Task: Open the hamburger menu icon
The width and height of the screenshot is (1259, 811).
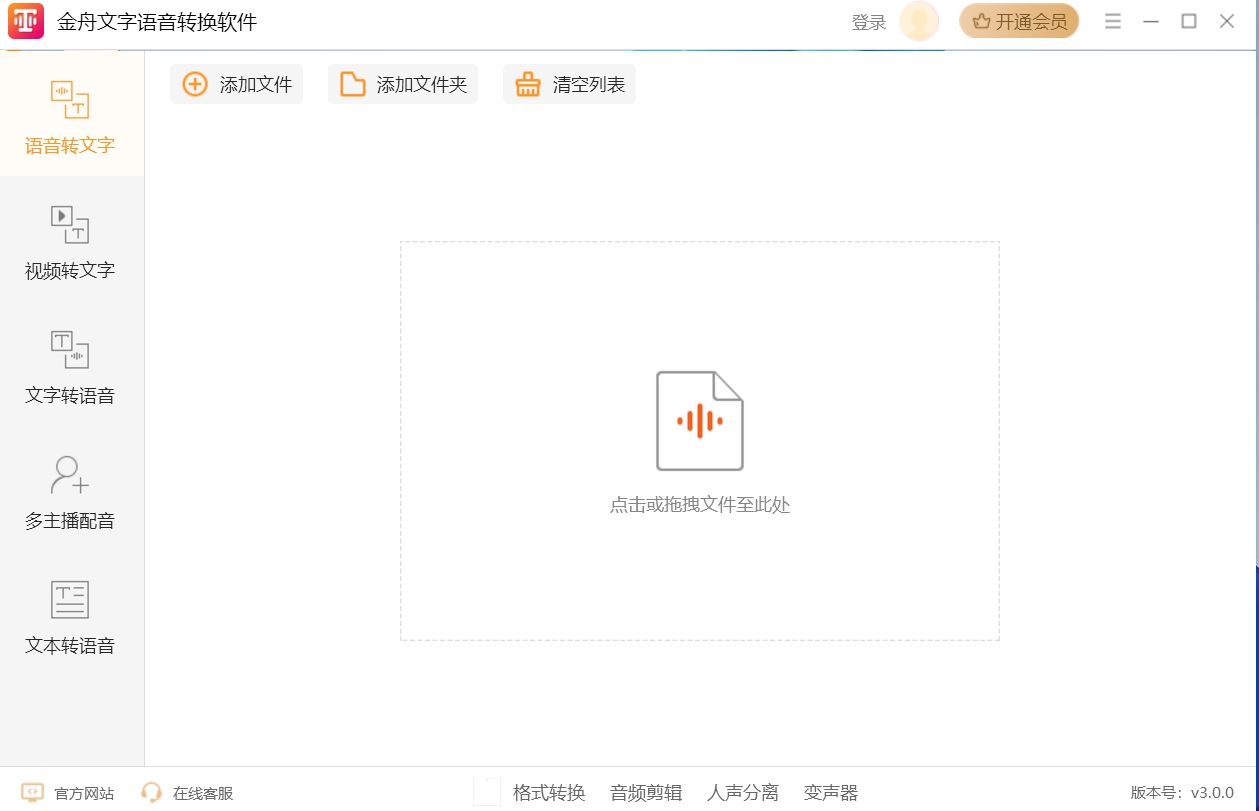Action: coord(1112,22)
